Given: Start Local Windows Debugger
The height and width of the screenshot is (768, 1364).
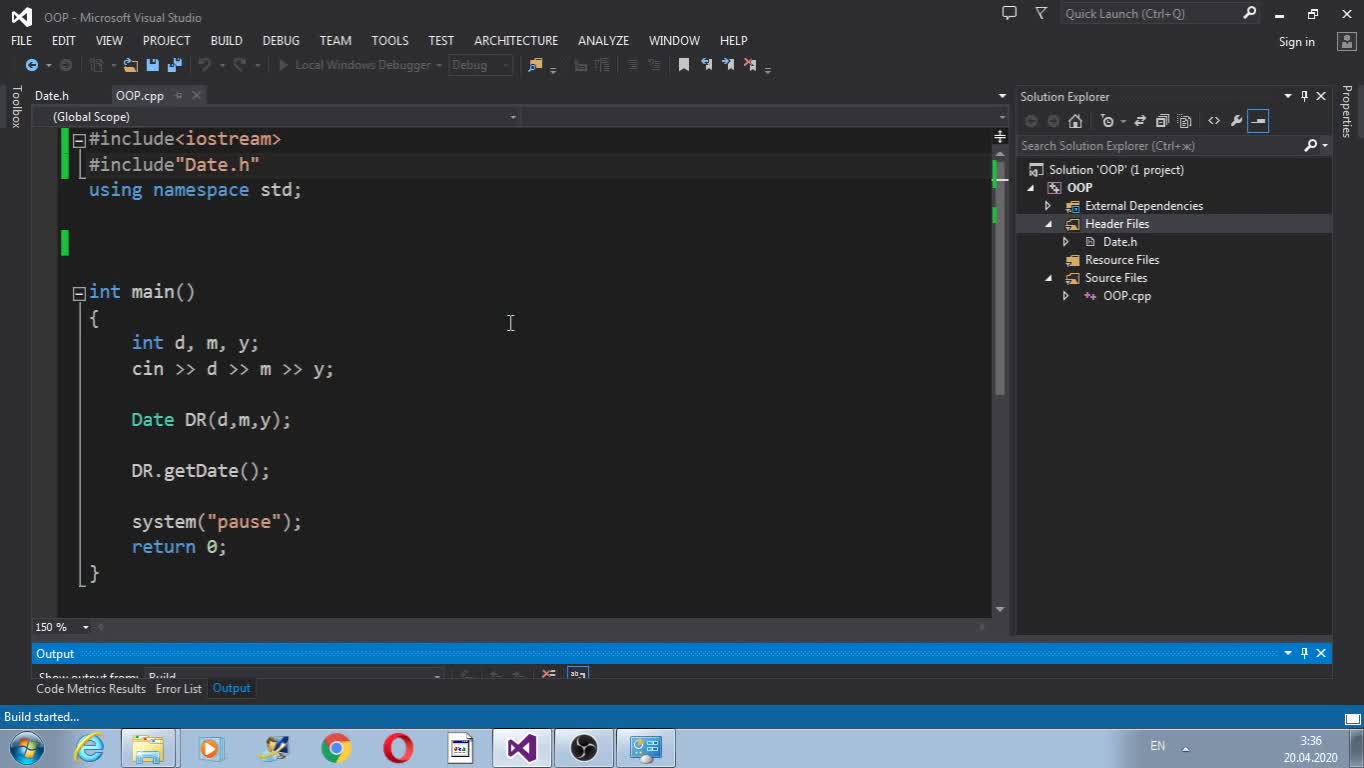Looking at the screenshot, I should 360,65.
